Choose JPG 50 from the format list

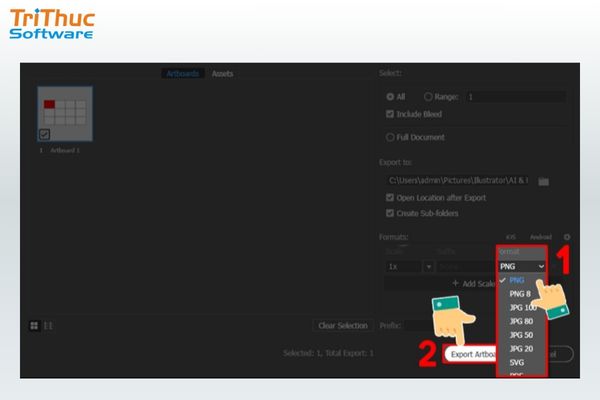(521, 335)
